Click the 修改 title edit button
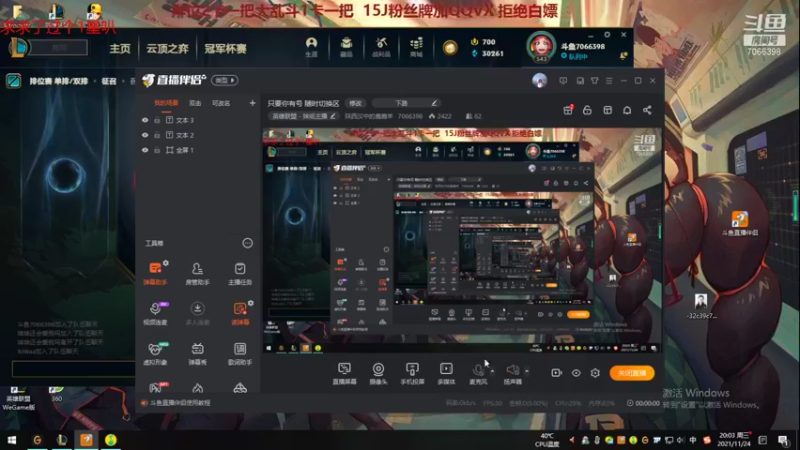This screenshot has height=450, width=800. (355, 103)
